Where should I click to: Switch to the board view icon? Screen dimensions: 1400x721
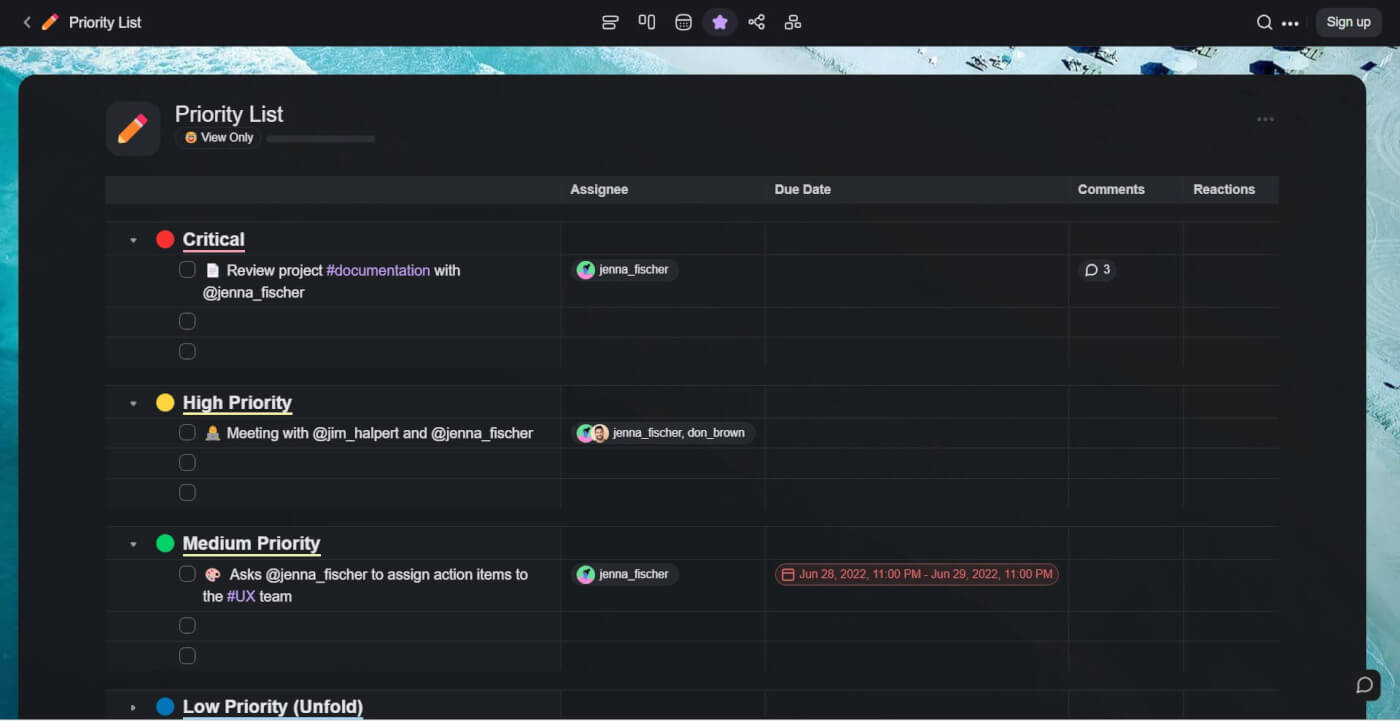[647, 22]
